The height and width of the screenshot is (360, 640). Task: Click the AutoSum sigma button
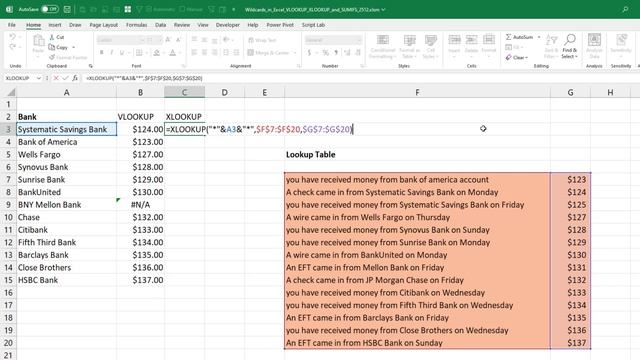[519, 37]
